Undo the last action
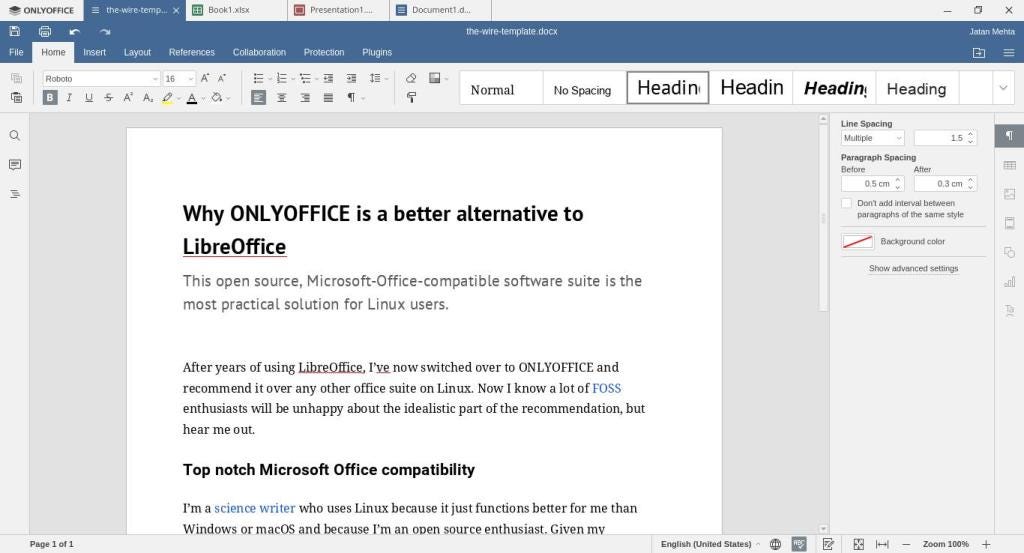This screenshot has height=553, width=1024. (x=74, y=31)
